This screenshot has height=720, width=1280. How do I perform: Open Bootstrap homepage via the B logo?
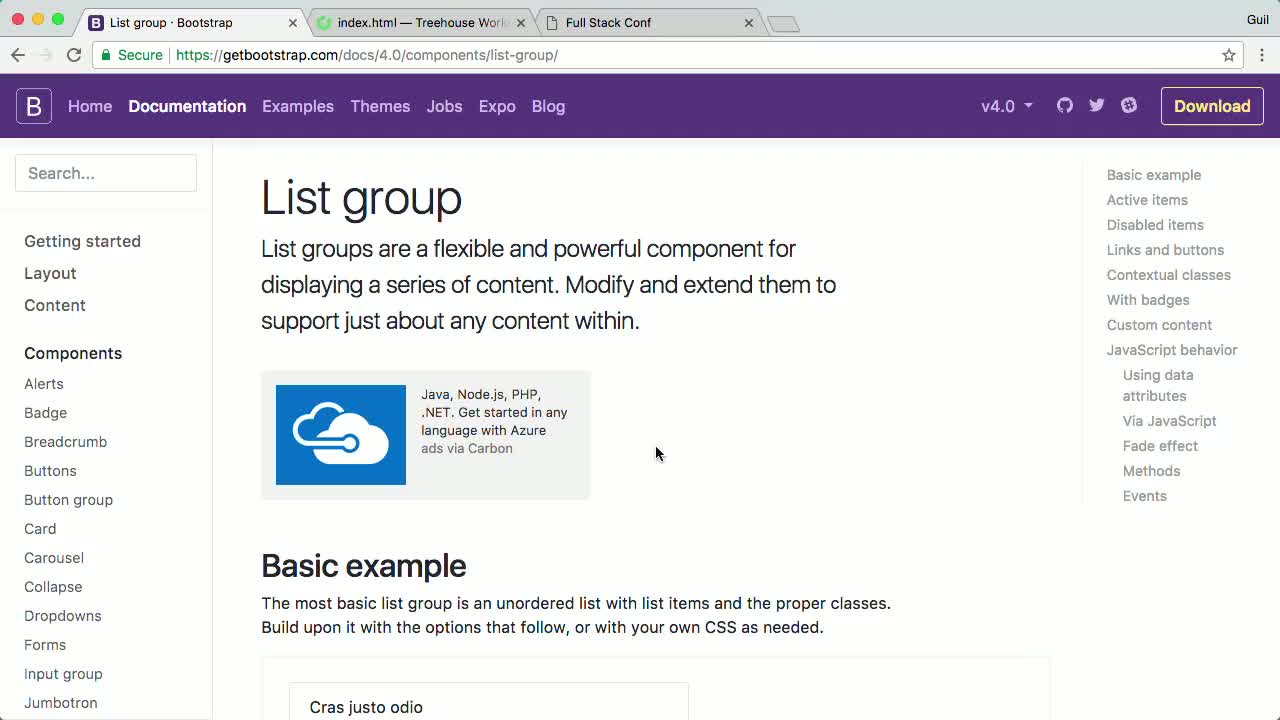pos(33,105)
